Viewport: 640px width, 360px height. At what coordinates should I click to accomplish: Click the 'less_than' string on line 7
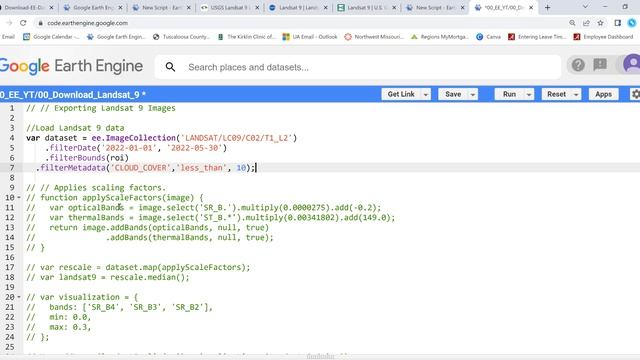[x=201, y=168]
